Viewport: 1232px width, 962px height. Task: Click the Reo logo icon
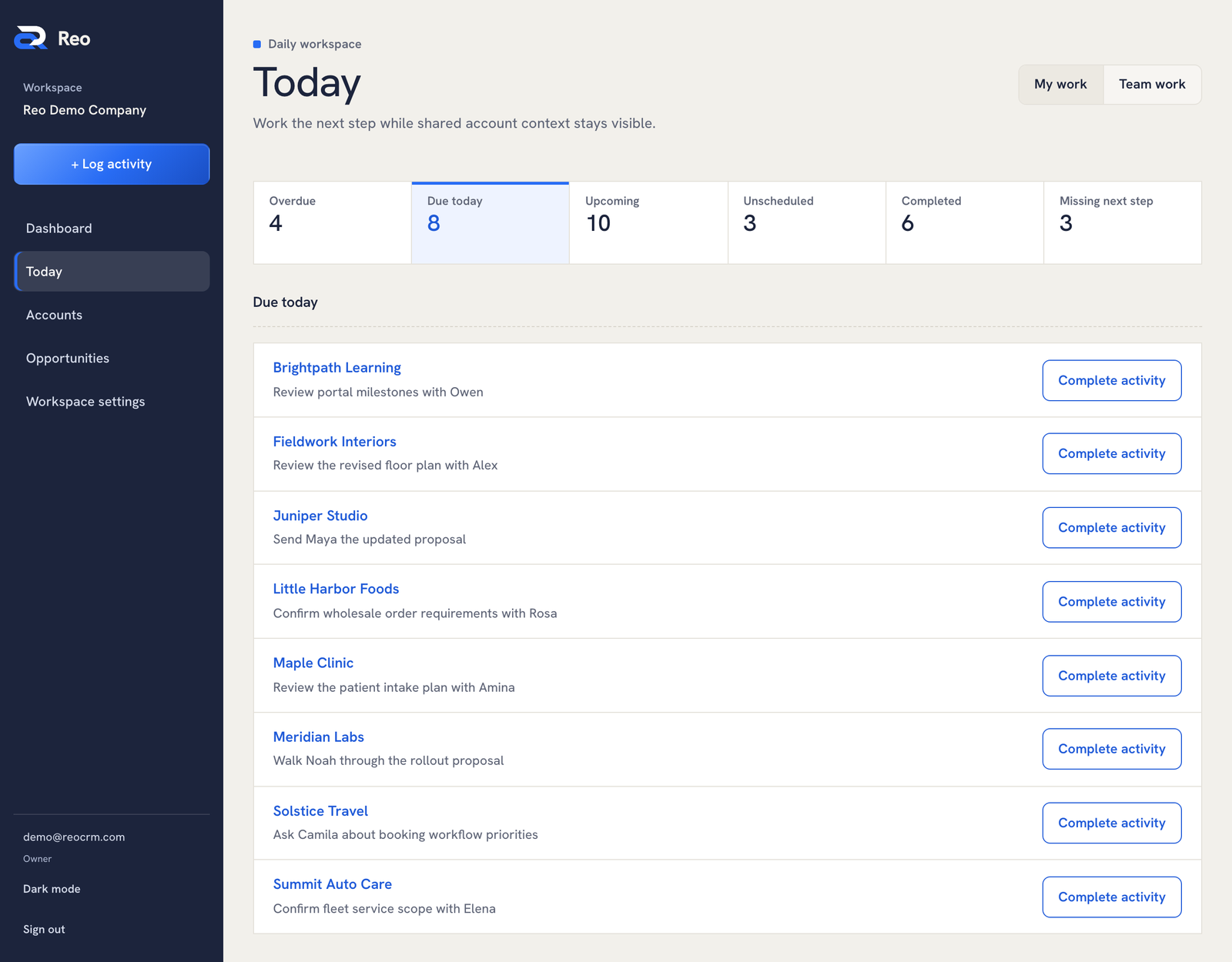31,38
